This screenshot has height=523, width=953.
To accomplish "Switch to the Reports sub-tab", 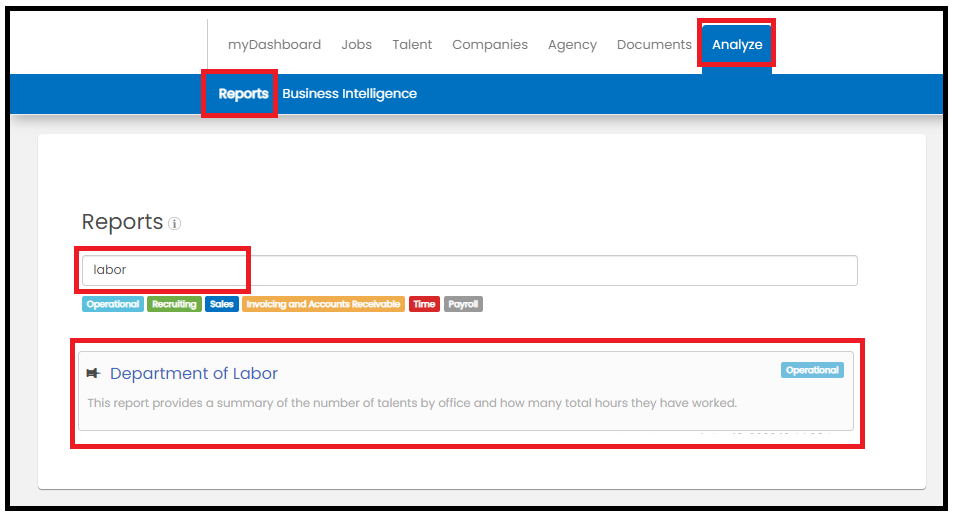I will click(x=243, y=94).
